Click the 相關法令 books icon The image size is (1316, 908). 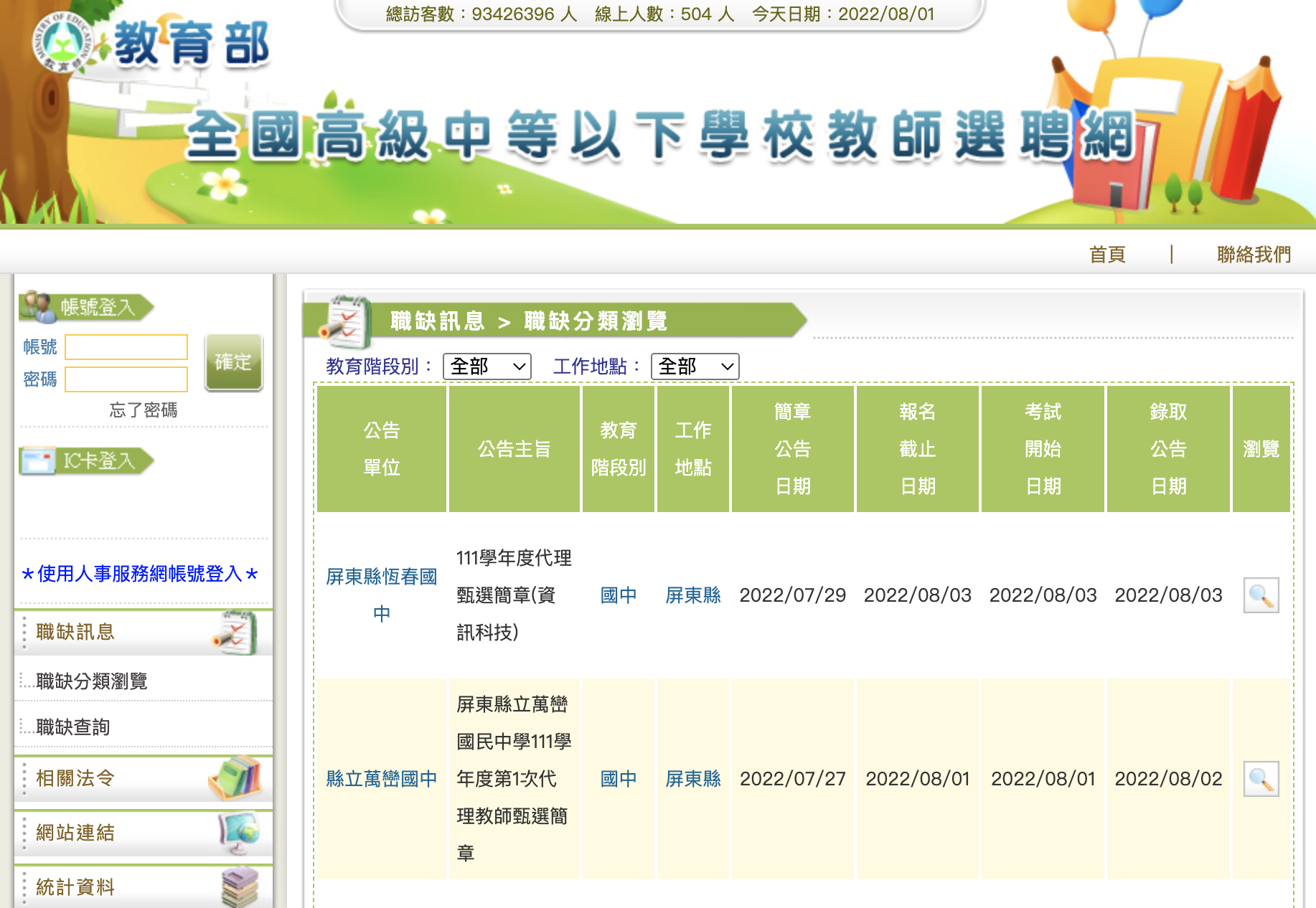235,777
